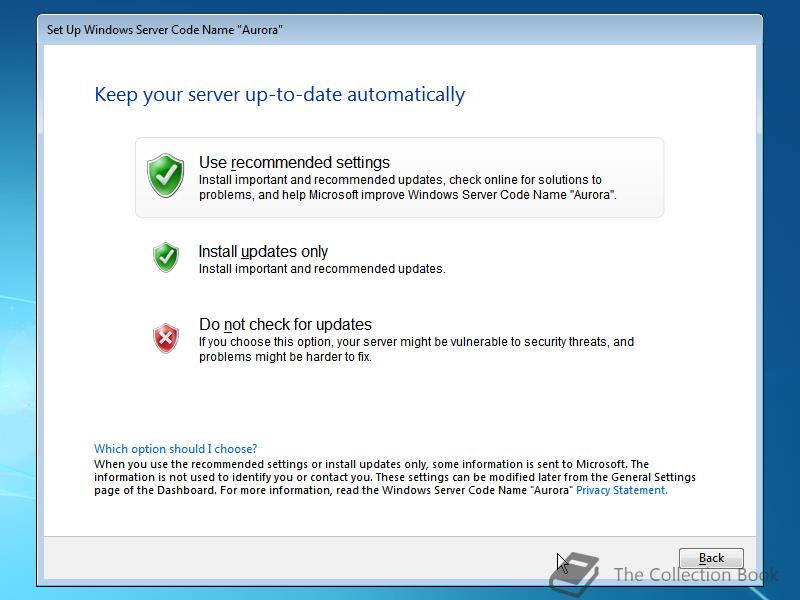Click the warning text about server vulnerable to security threats
Image resolution: width=800 pixels, height=600 pixels.
point(416,349)
